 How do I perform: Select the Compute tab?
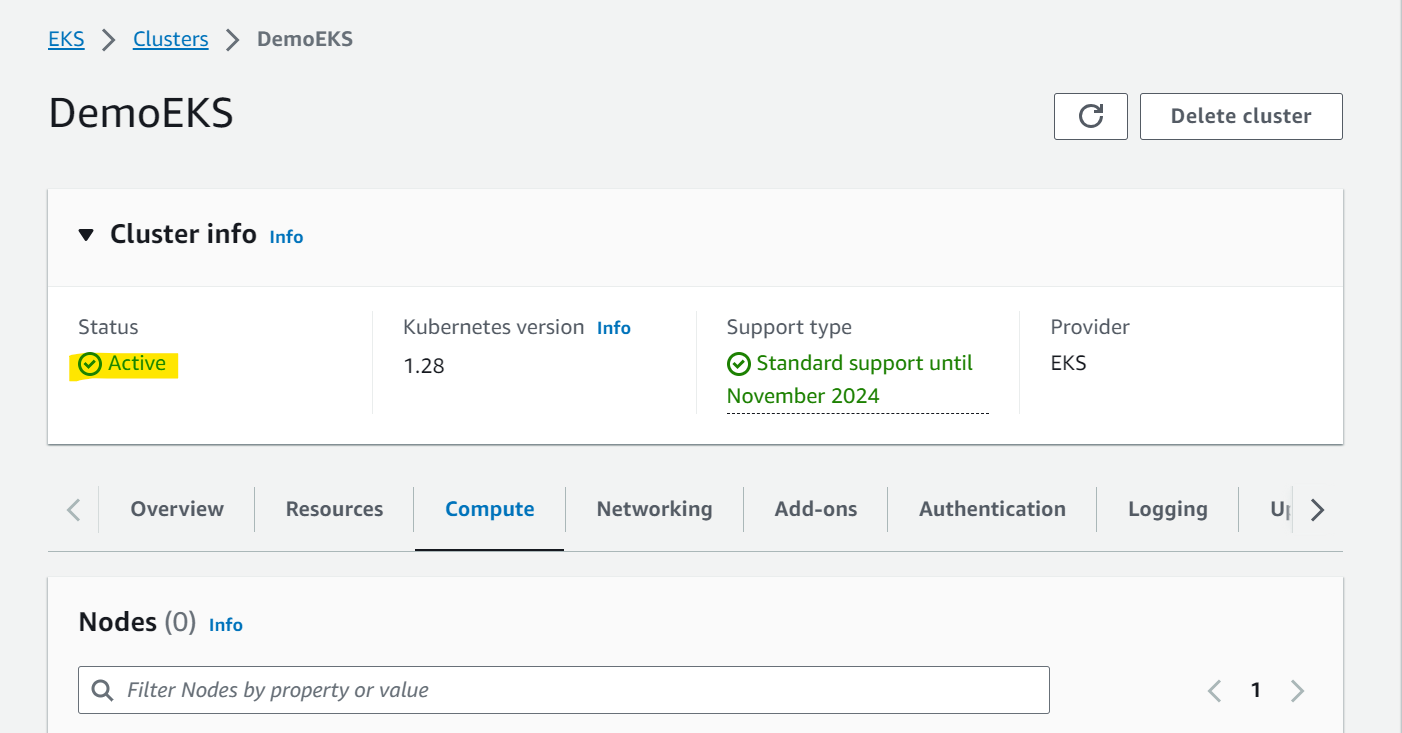[x=490, y=509]
